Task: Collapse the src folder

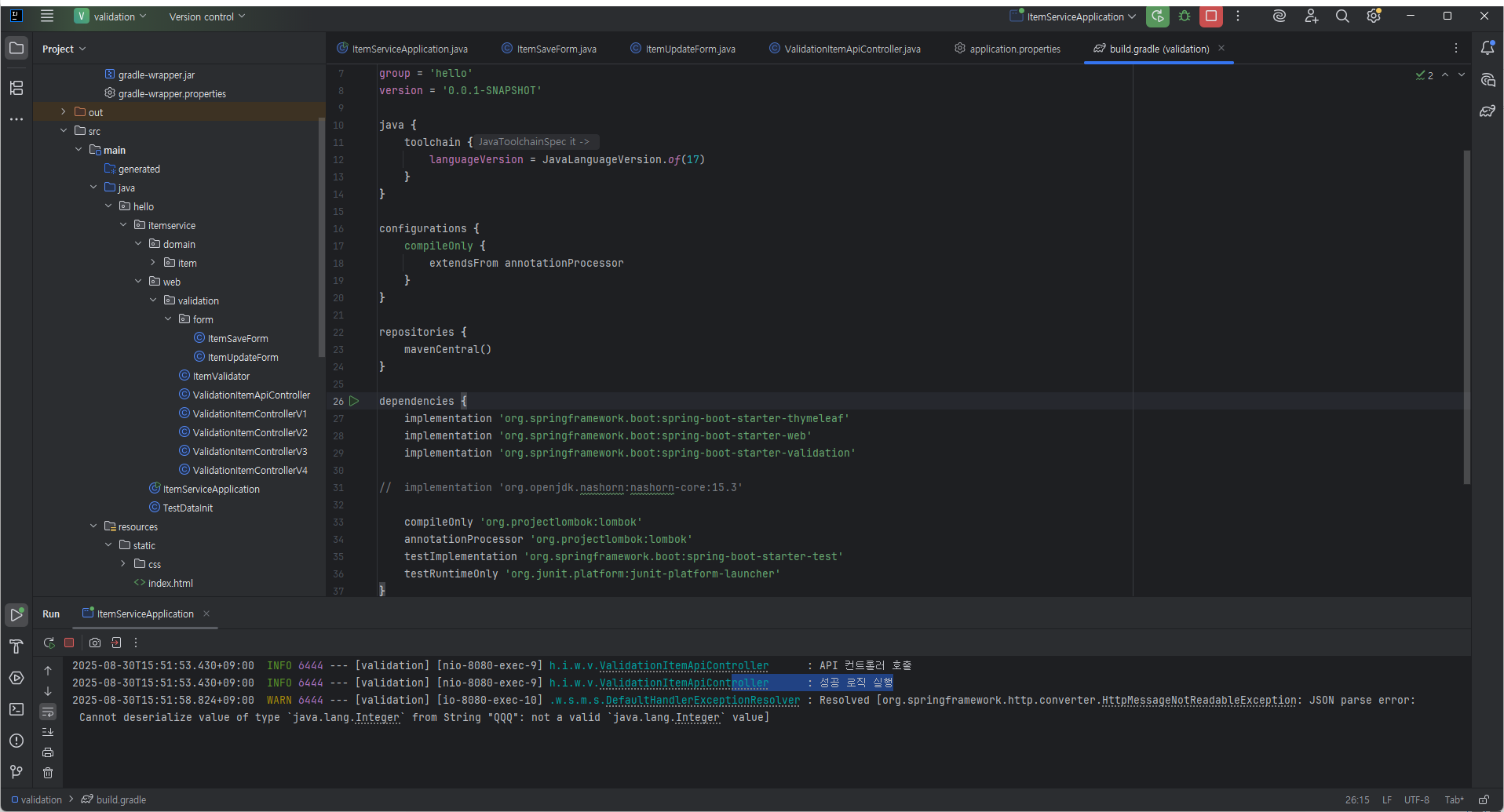Action: (x=64, y=131)
